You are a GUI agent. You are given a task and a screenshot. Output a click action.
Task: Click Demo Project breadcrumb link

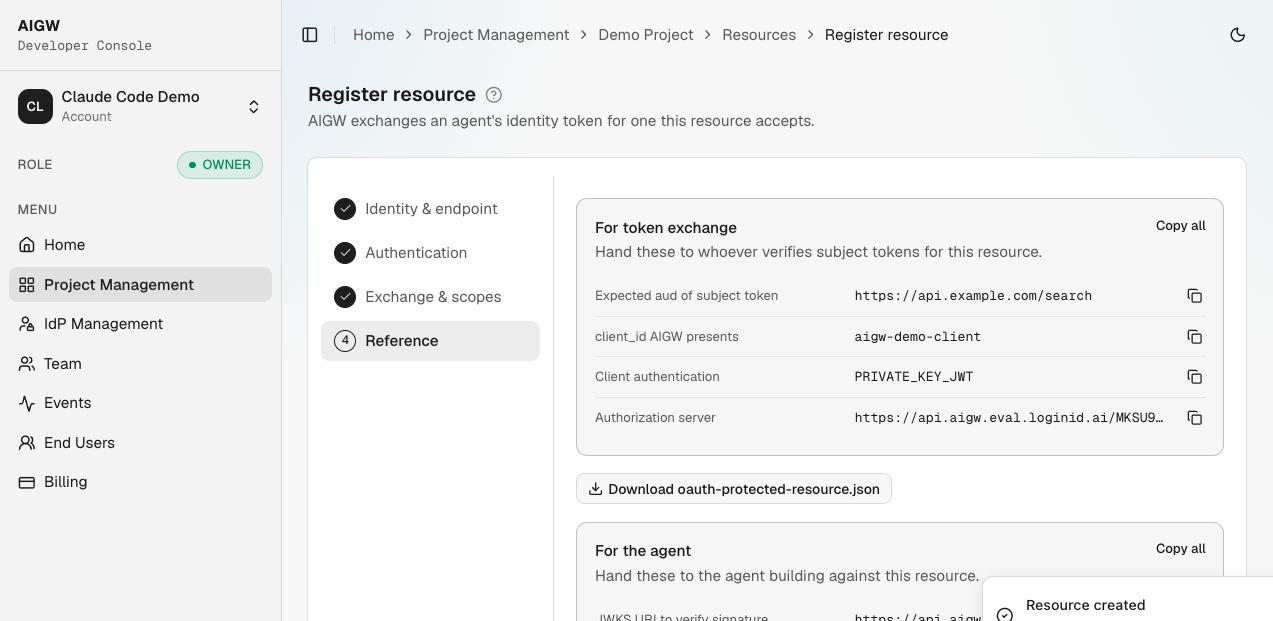(x=645, y=35)
